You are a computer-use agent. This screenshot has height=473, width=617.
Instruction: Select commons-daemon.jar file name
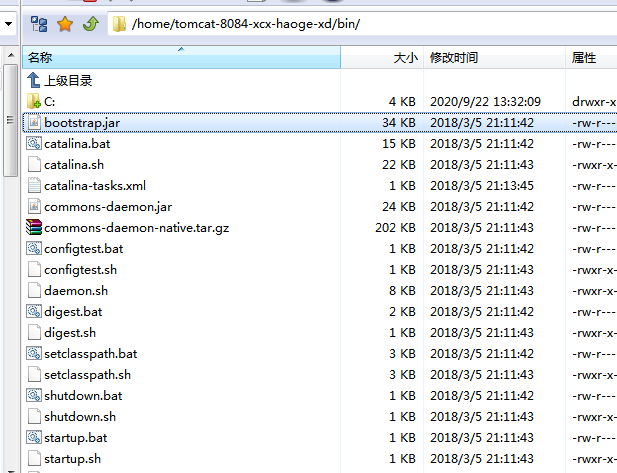pyautogui.click(x=108, y=207)
